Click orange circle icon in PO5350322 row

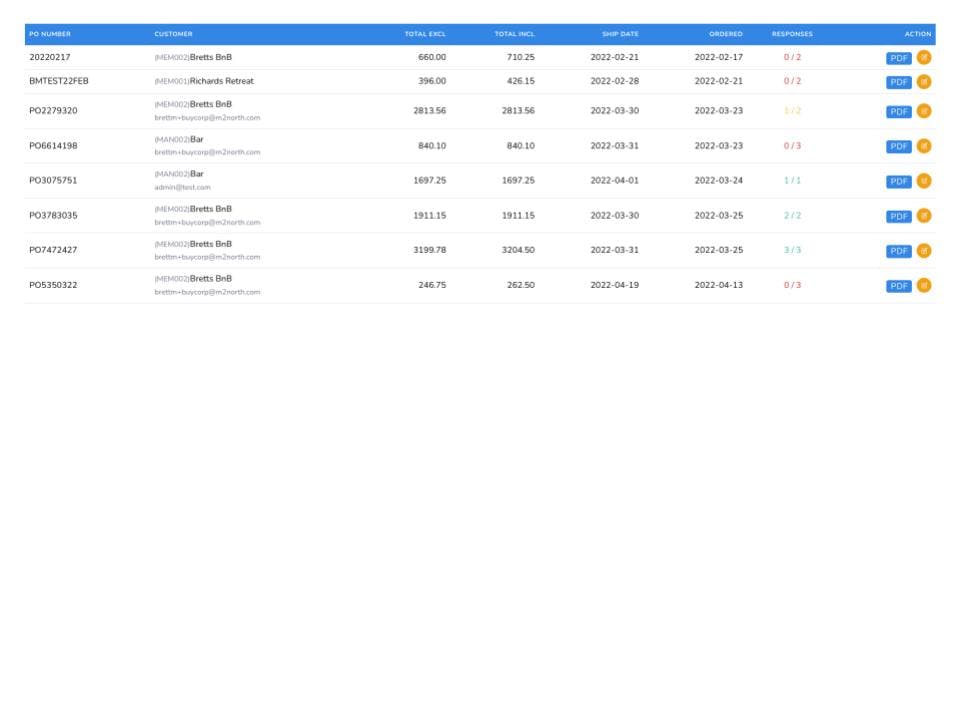click(x=924, y=285)
